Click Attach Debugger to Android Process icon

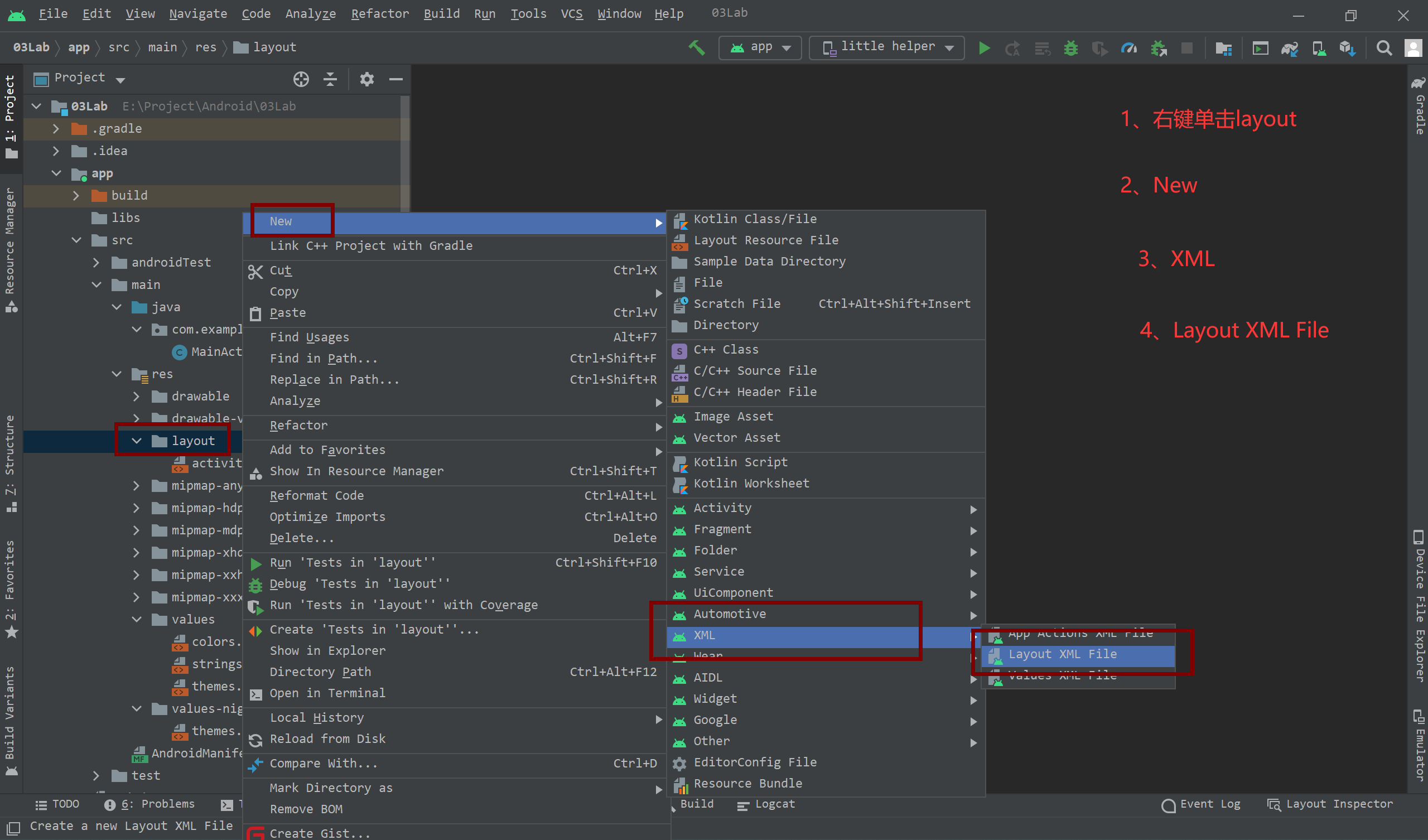point(1158,48)
